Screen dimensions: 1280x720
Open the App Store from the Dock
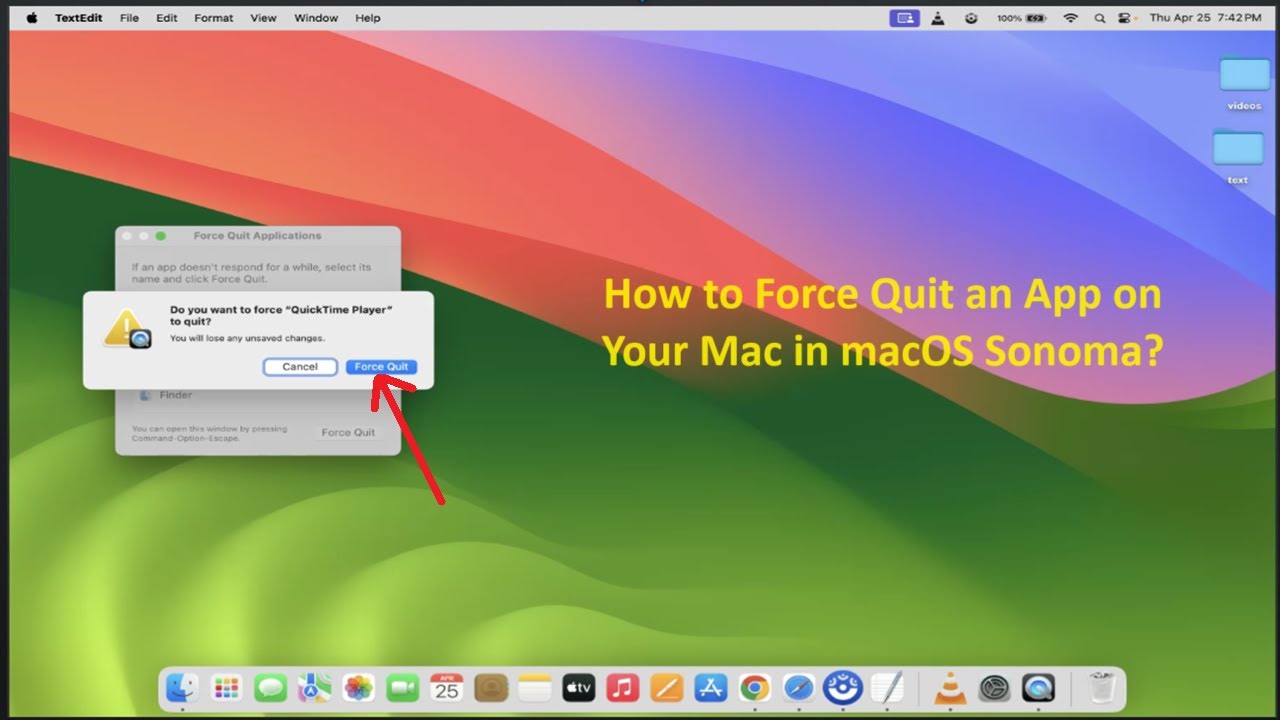coord(711,688)
